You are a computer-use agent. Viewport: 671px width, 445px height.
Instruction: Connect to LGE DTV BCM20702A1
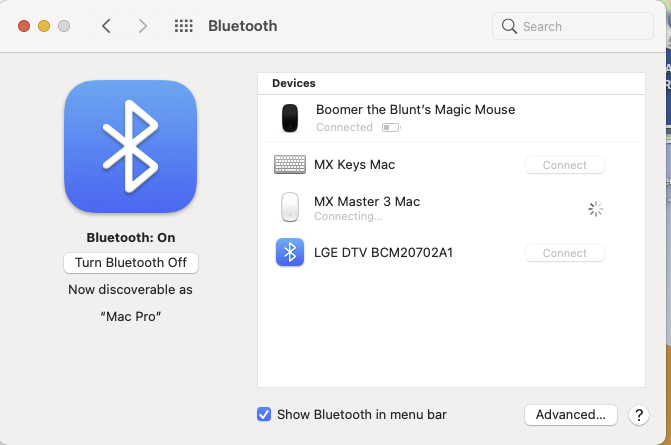click(x=565, y=254)
